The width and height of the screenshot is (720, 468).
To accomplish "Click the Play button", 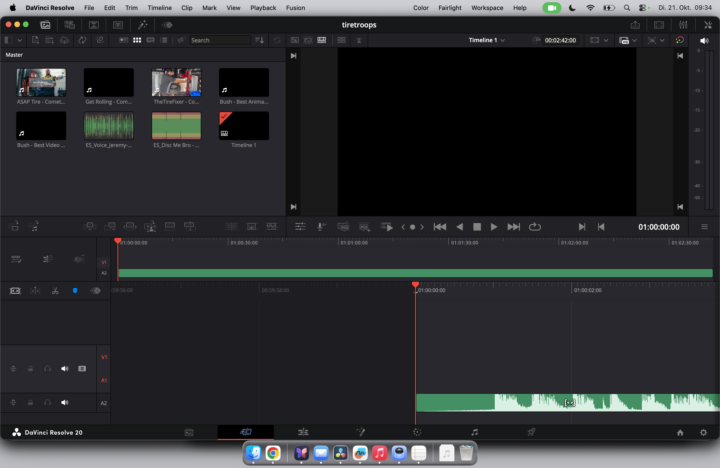I will pyautogui.click(x=494, y=227).
